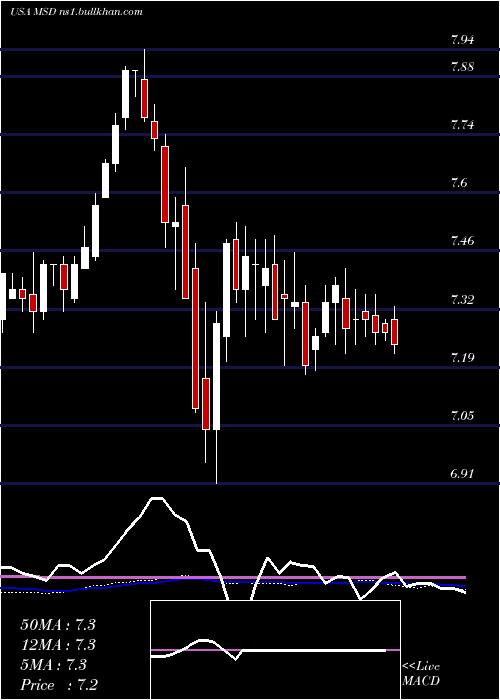Click the 7.05 price axis label
The height and width of the screenshot is (700, 500).
tap(462, 416)
